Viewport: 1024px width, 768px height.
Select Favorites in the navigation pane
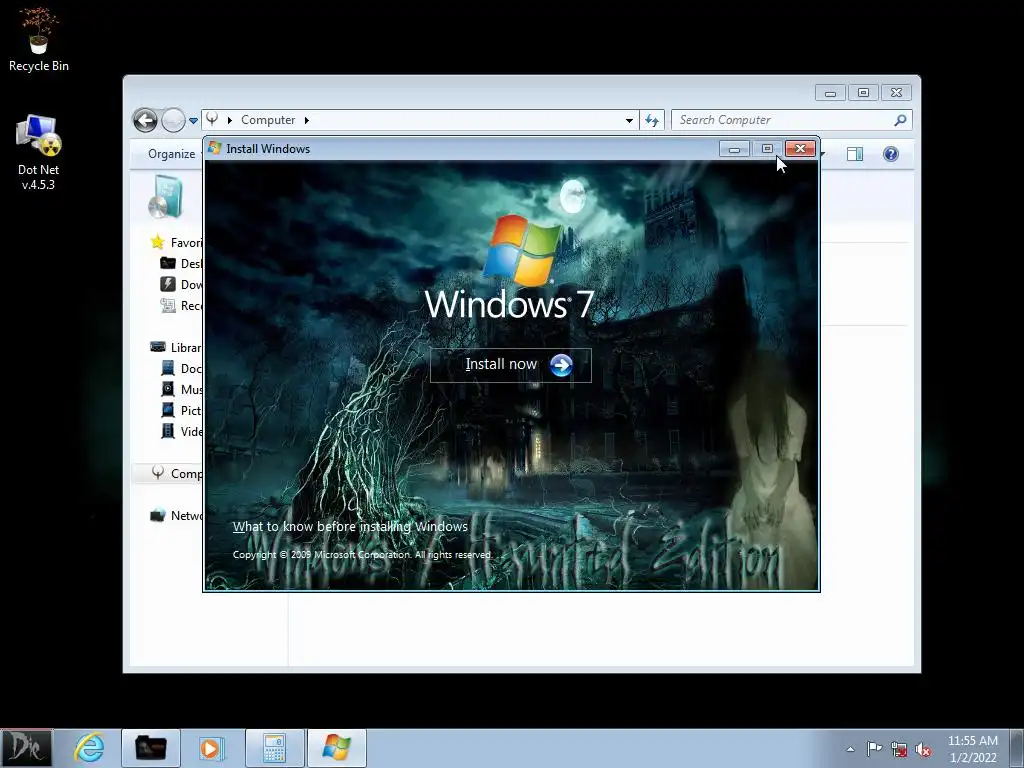coord(176,243)
